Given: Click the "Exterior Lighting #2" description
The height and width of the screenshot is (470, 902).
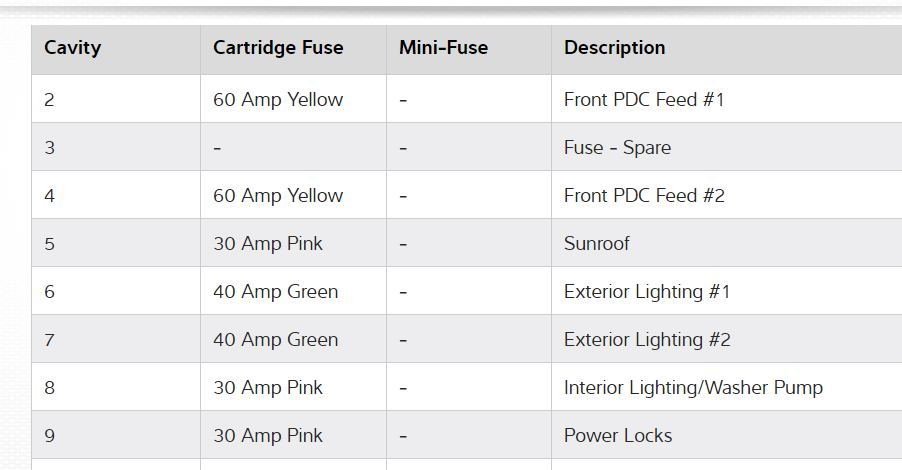Looking at the screenshot, I should (x=647, y=340).
